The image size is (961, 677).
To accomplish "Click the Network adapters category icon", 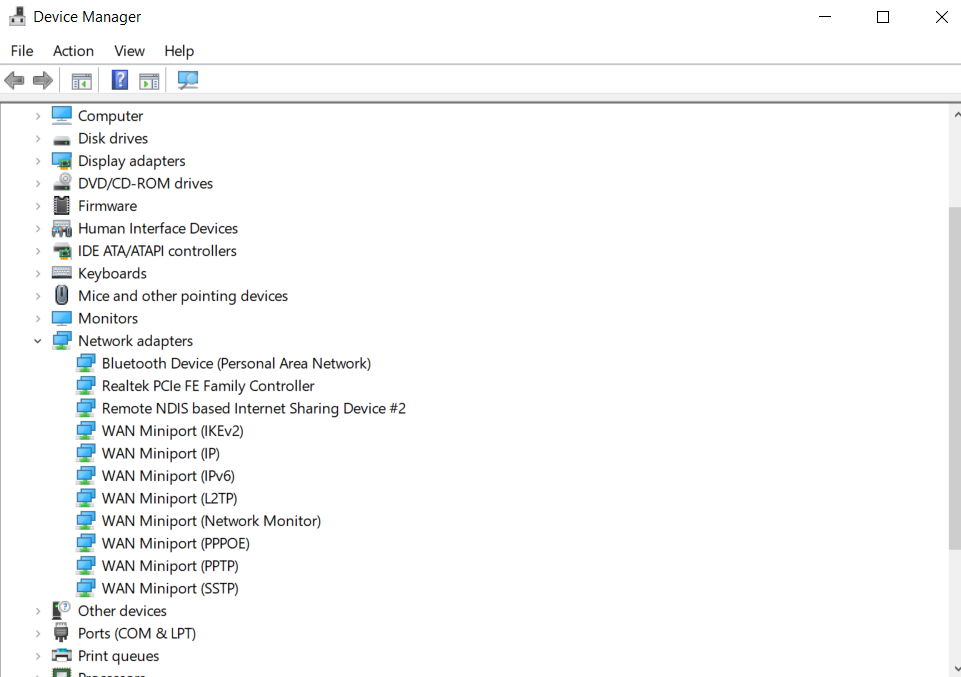I will [x=61, y=341].
